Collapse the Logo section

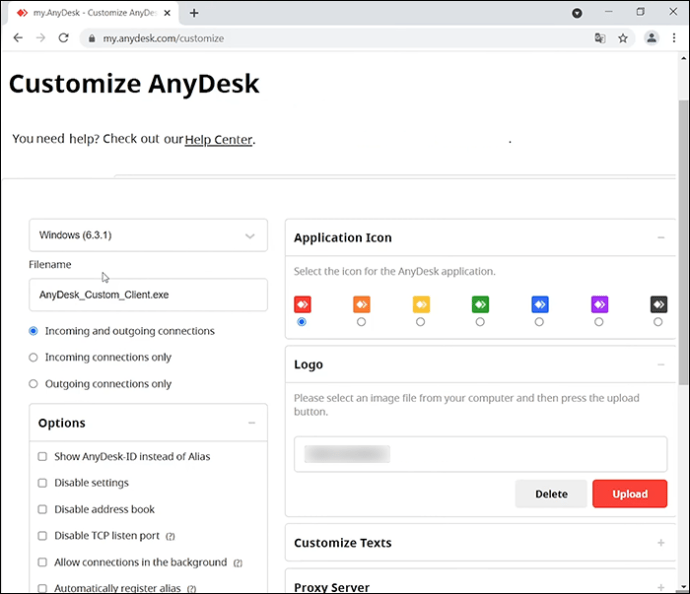pyautogui.click(x=661, y=364)
